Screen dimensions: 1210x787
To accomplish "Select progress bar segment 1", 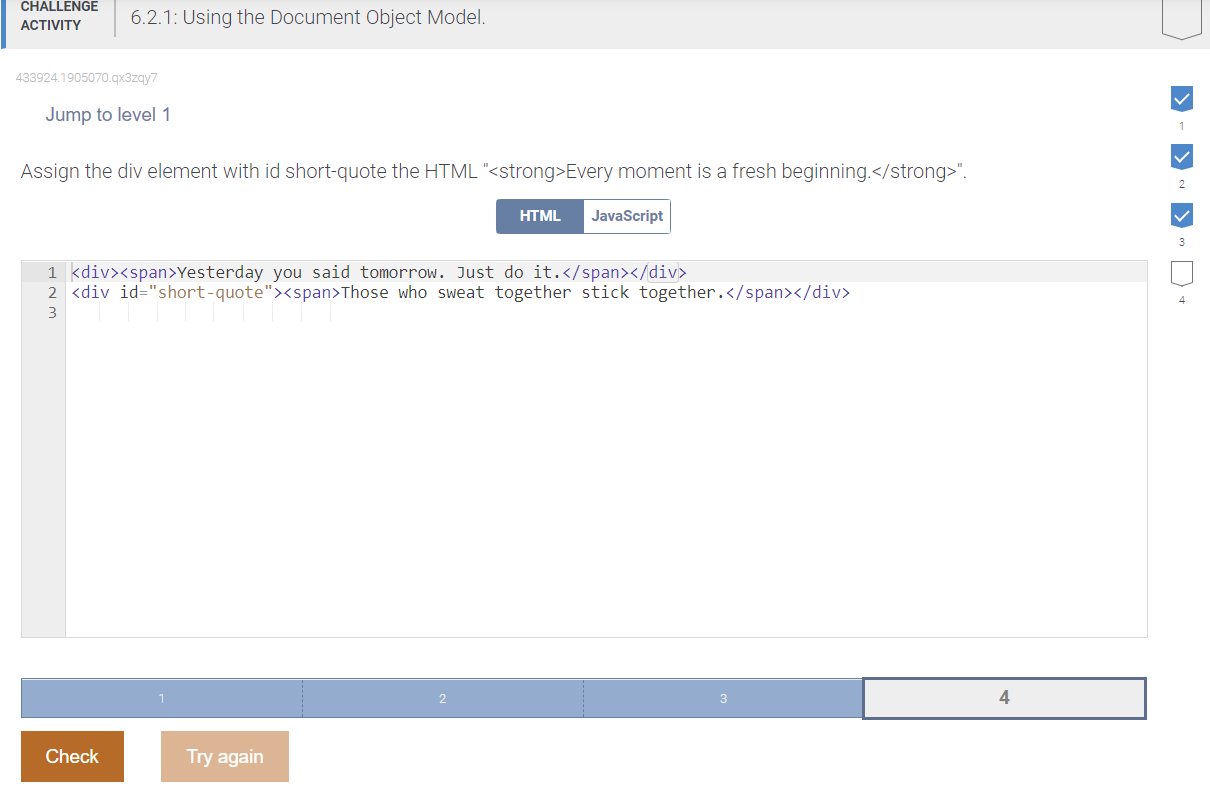I will (161, 698).
